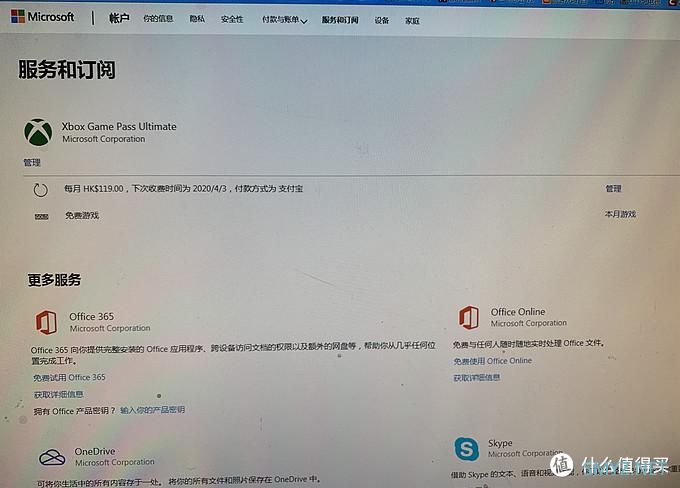680x488 pixels.
Task: Click 获取详细信息 under Office 365
Action: pos(59,394)
